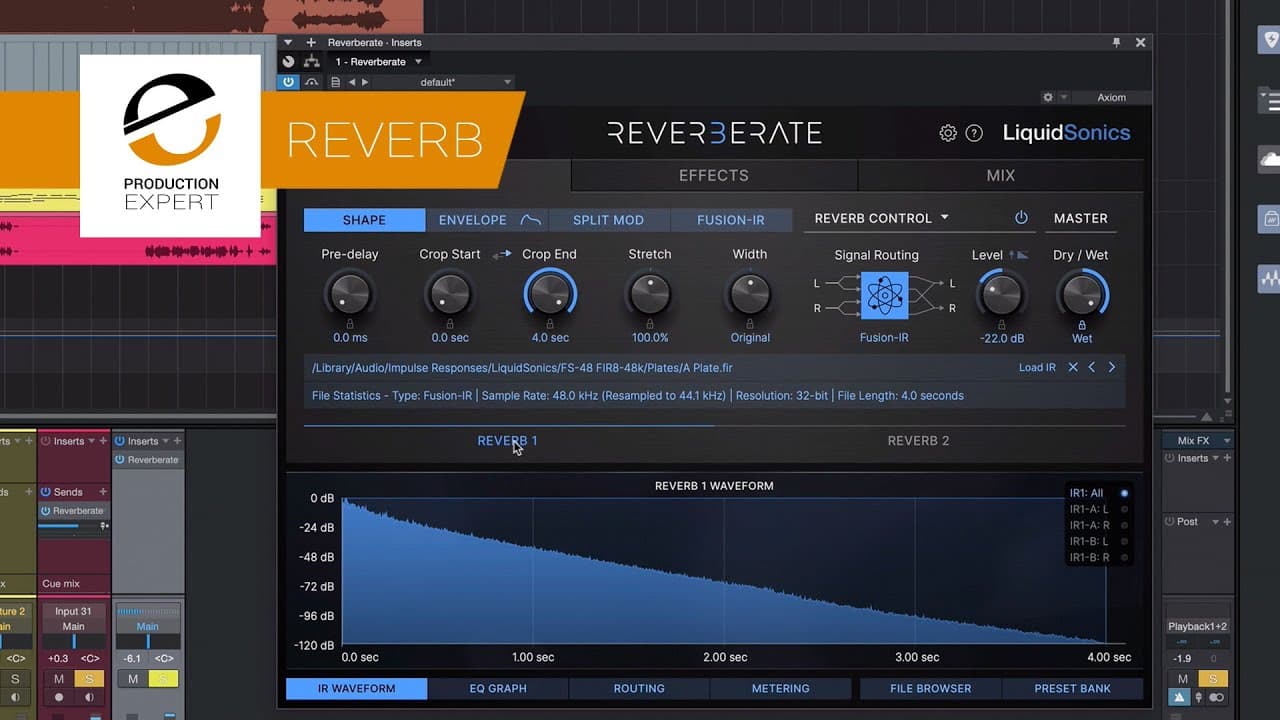Open Reverberate settings gear icon
Viewport: 1280px width, 720px height.
tap(948, 133)
